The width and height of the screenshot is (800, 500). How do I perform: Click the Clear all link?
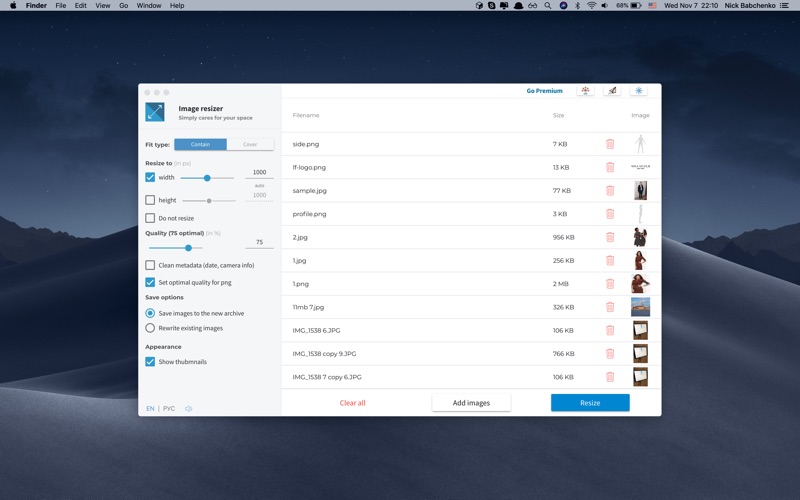coord(353,403)
